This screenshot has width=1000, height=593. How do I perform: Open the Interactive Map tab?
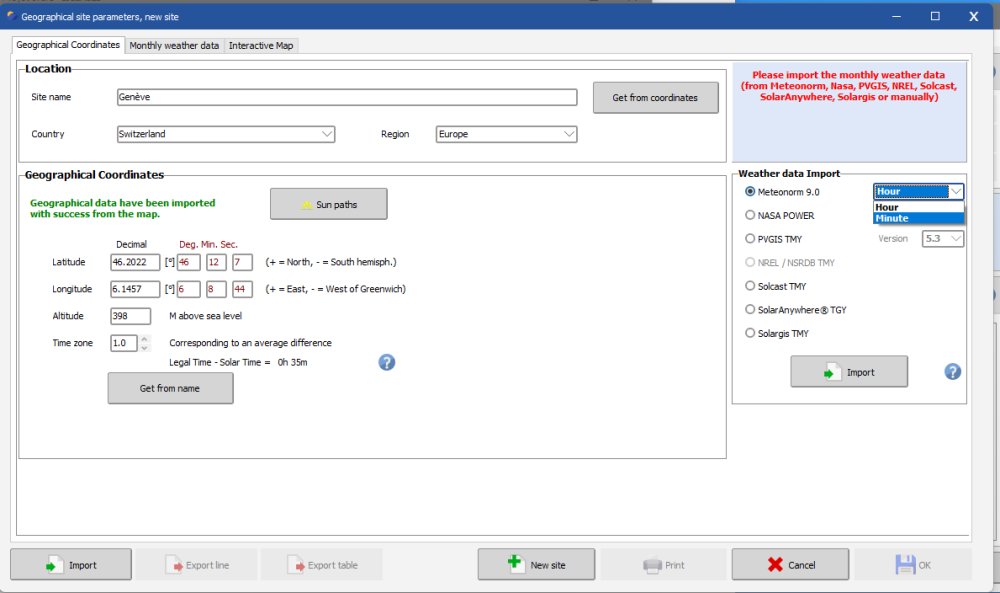tap(261, 45)
